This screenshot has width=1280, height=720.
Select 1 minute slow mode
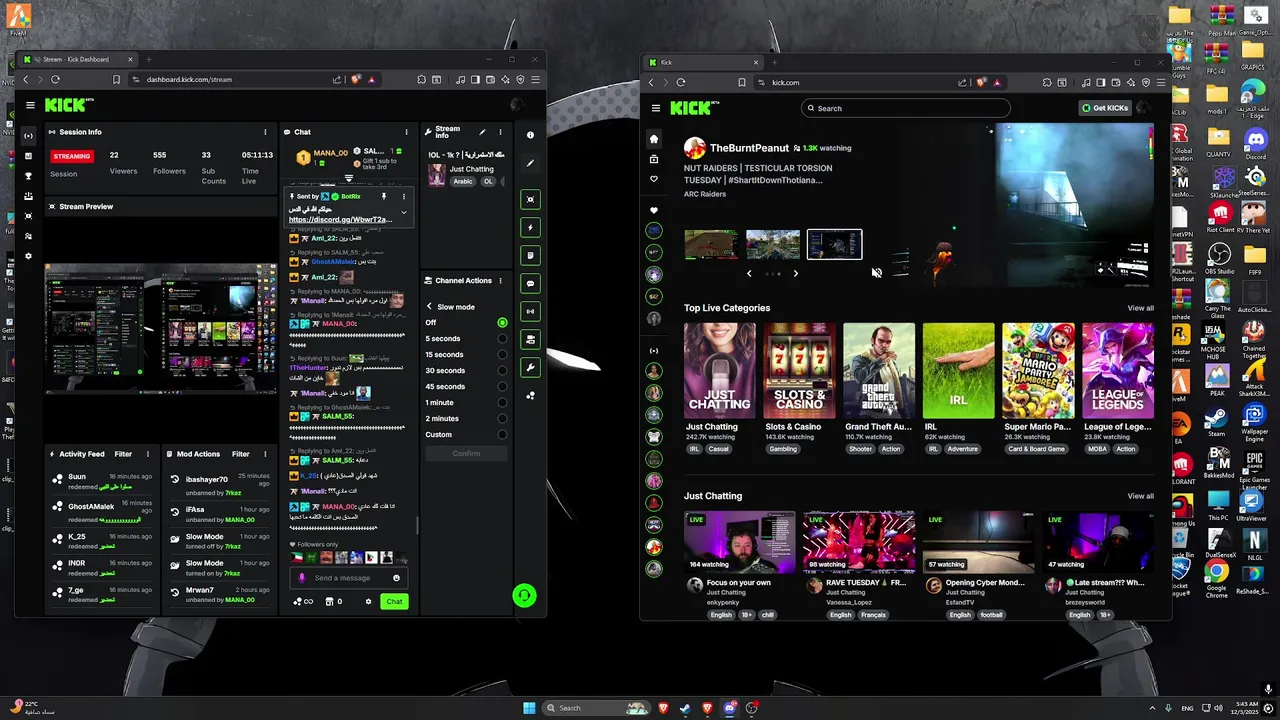pos(502,403)
